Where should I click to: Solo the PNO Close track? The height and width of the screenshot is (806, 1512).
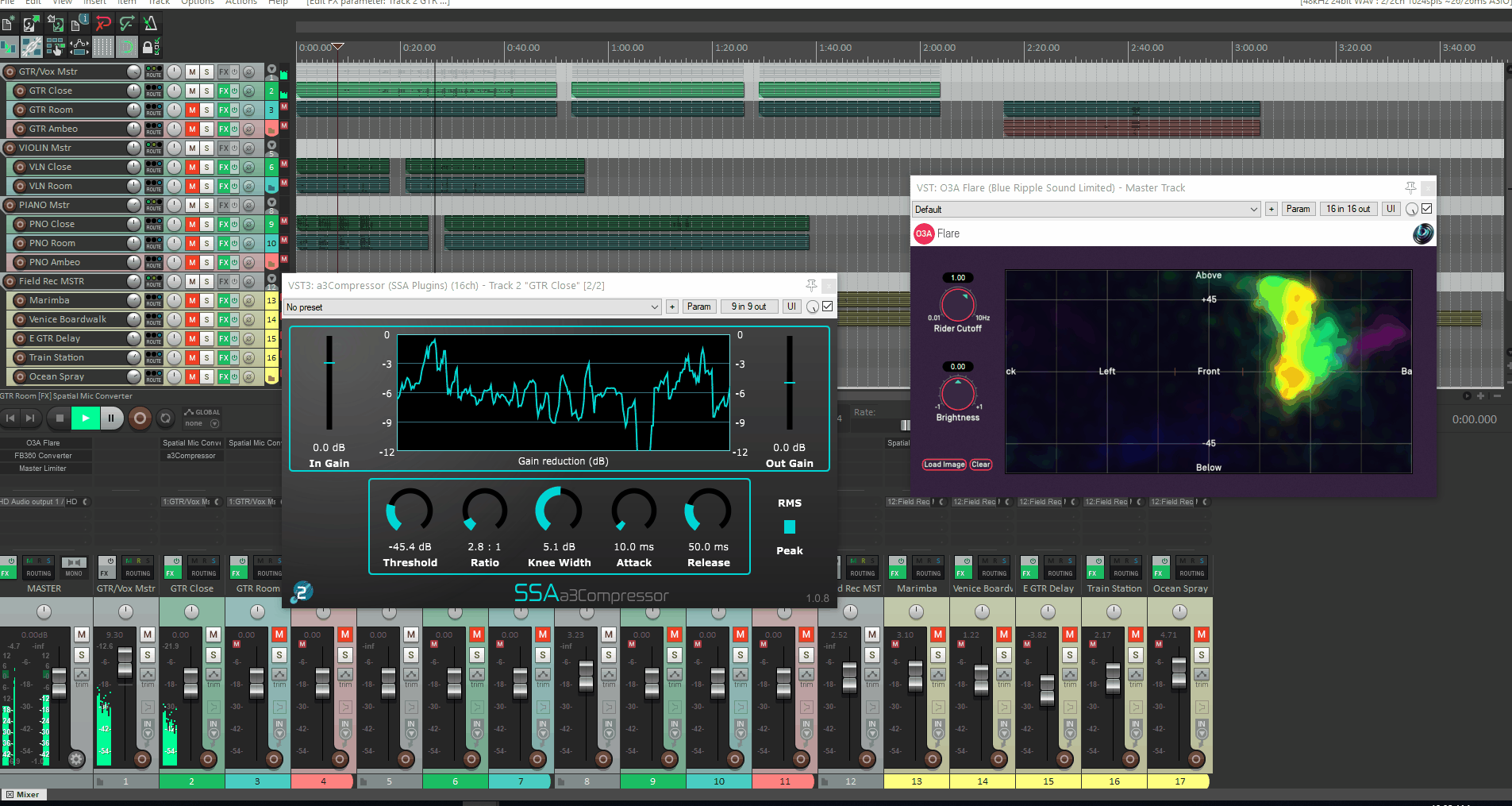pyautogui.click(x=206, y=224)
